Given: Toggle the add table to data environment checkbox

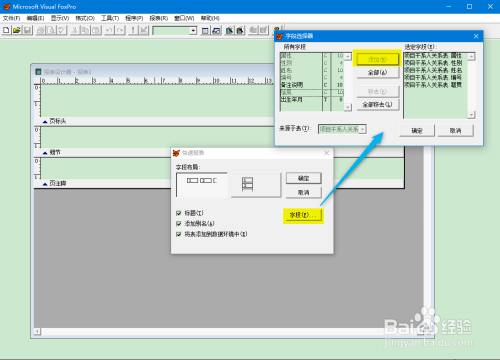Looking at the screenshot, I should (179, 234).
